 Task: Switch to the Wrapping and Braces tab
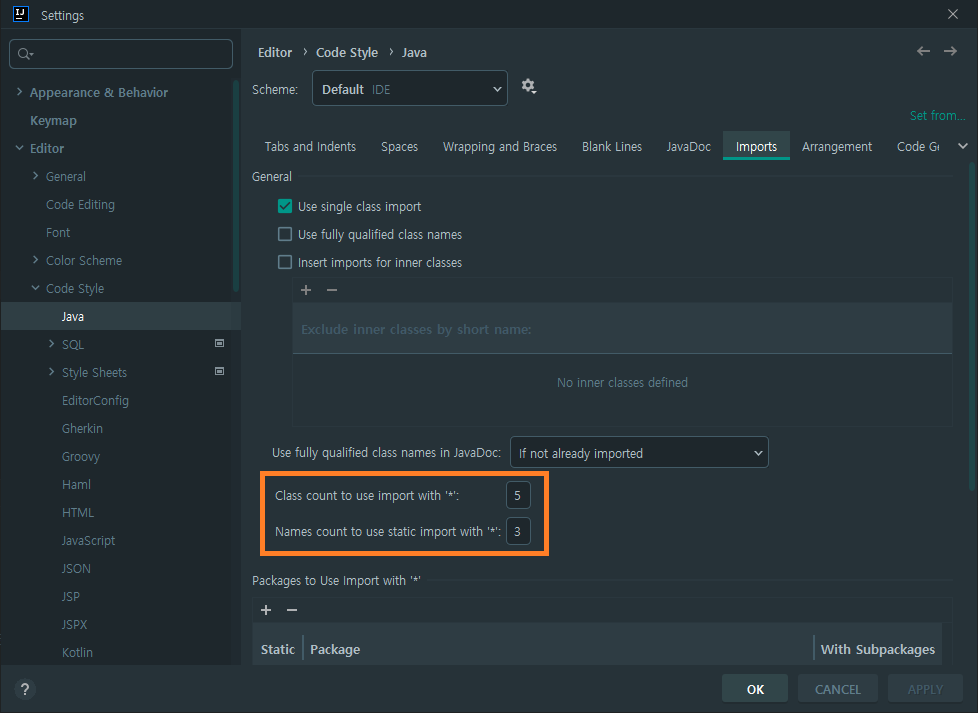499,146
